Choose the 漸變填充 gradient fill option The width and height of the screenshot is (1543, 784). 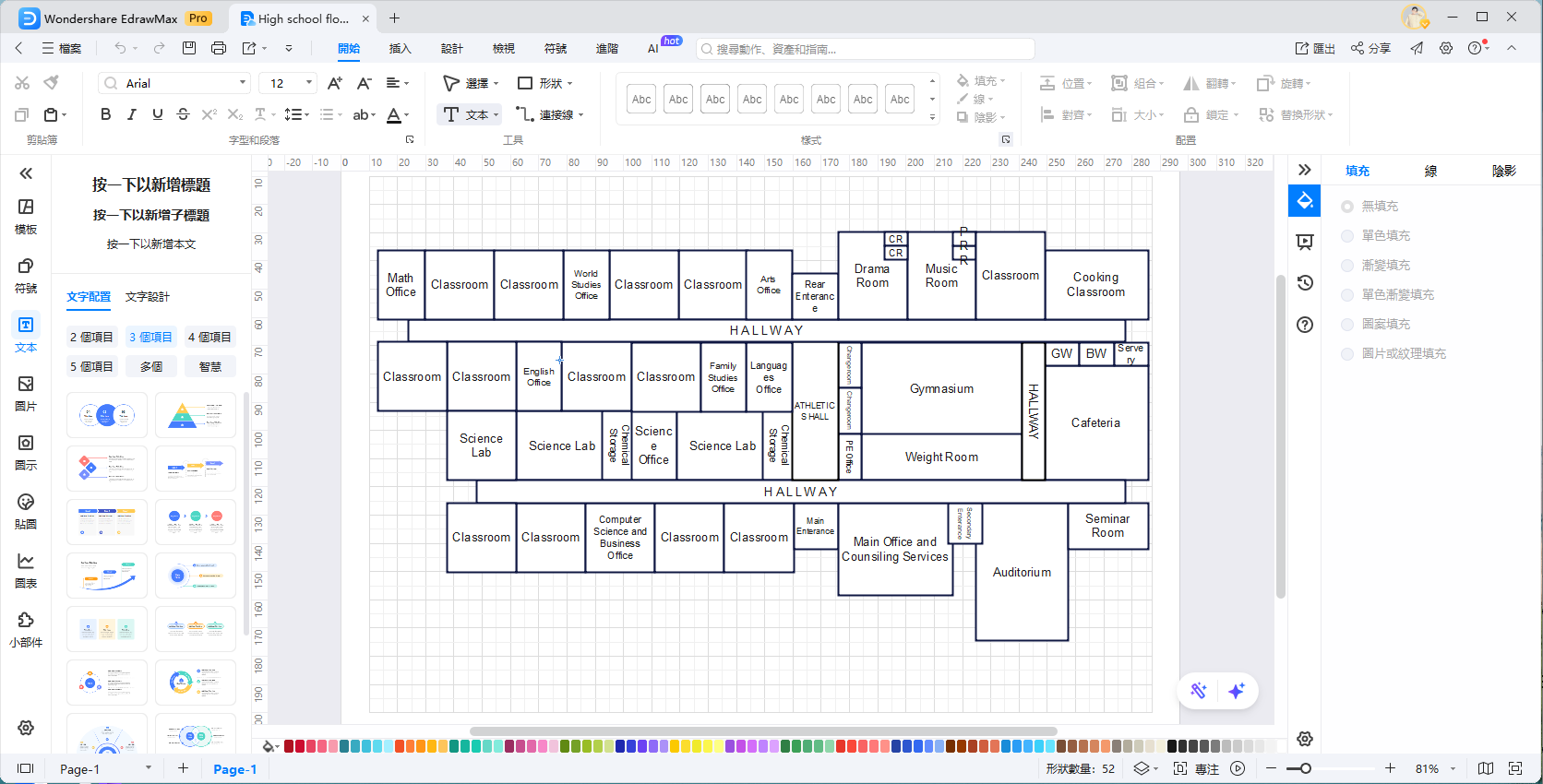(1348, 266)
